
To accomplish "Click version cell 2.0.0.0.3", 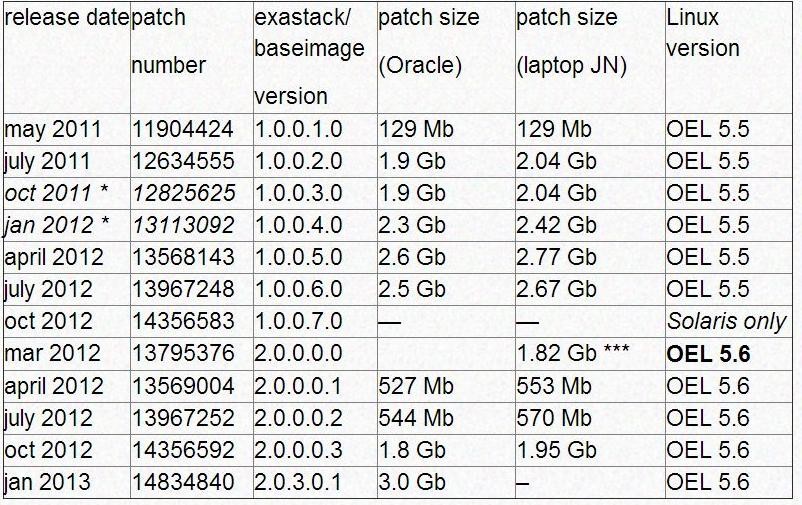I will click(x=298, y=450).
